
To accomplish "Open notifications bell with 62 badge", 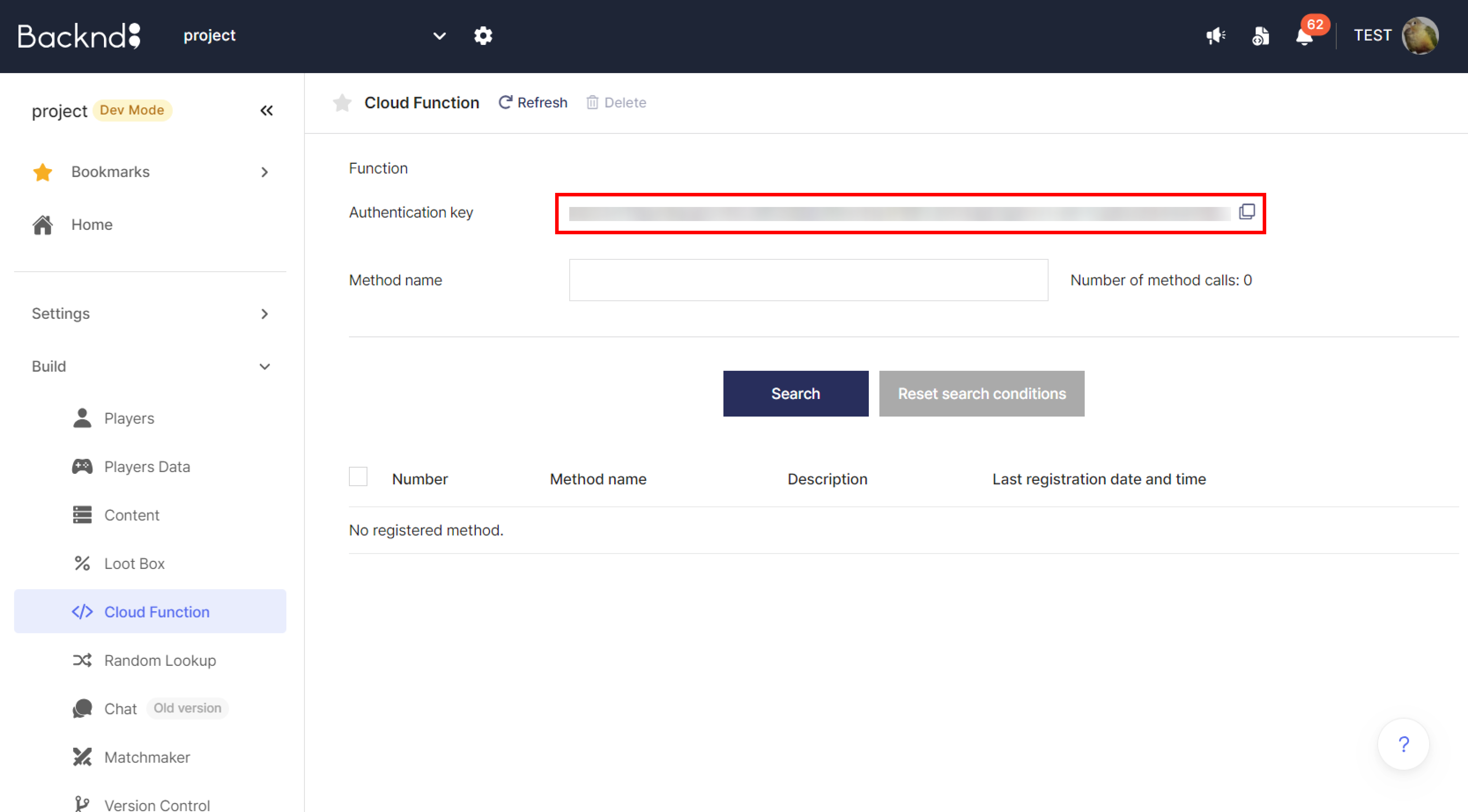I will 1305,36.
